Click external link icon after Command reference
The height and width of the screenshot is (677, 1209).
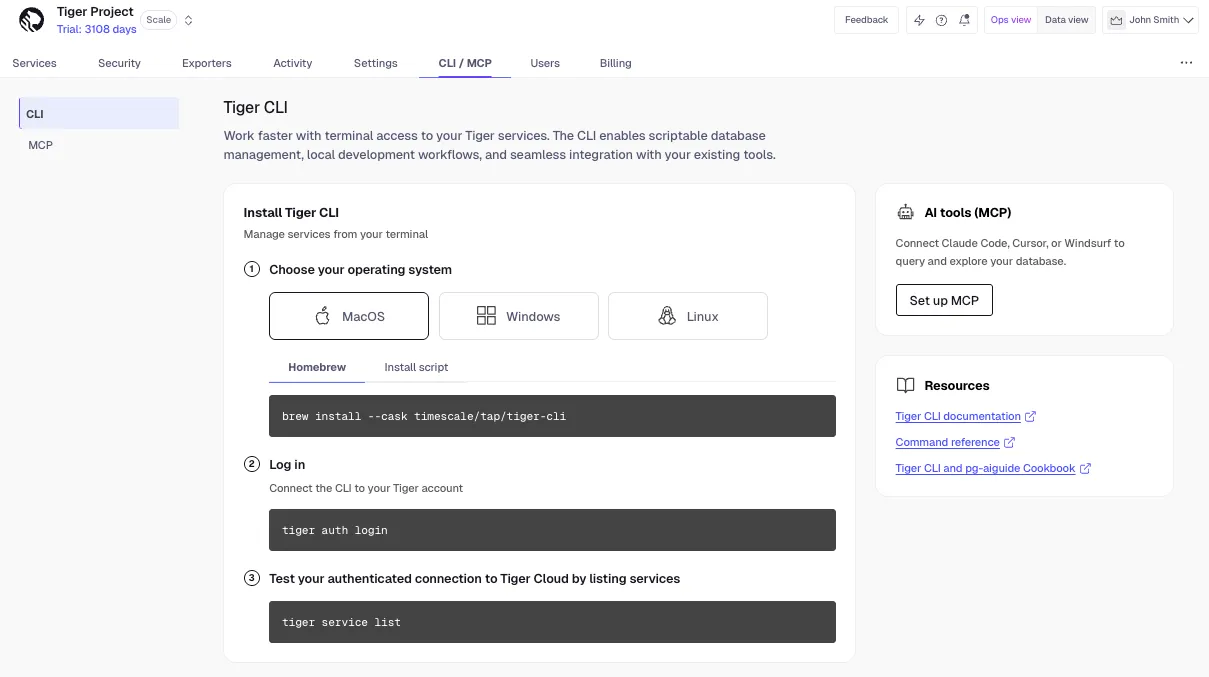(1009, 442)
